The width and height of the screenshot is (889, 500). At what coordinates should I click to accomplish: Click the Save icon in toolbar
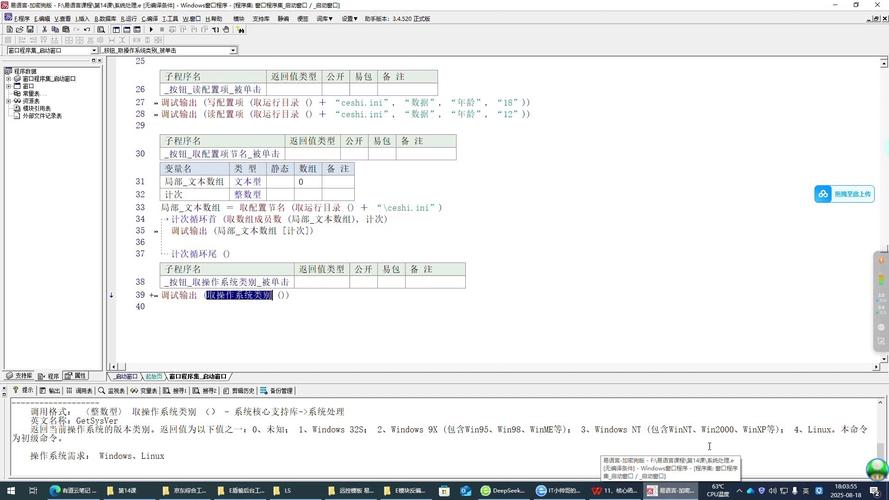tap(30, 30)
